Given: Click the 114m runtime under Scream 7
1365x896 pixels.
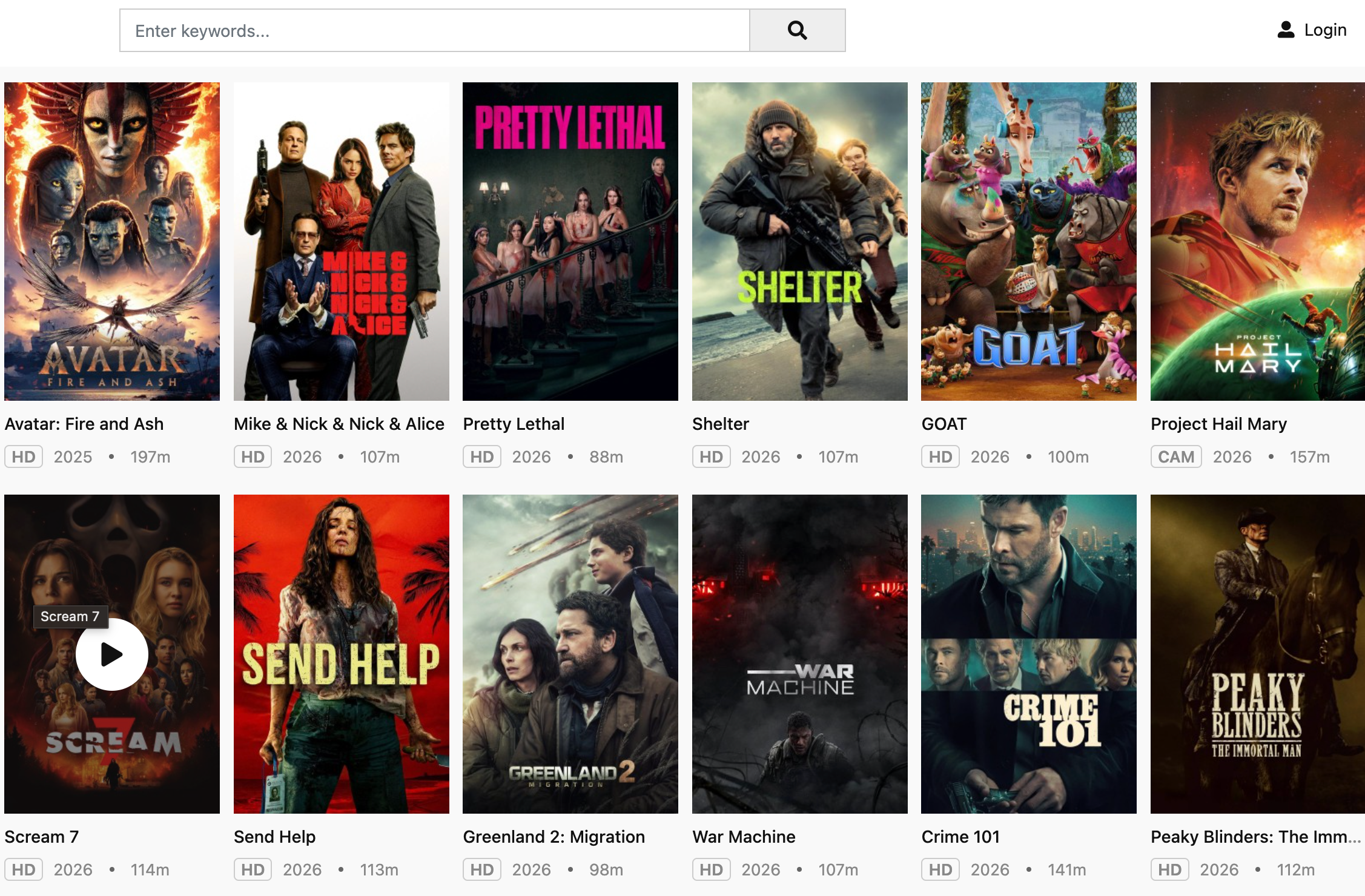Looking at the screenshot, I should [150, 869].
